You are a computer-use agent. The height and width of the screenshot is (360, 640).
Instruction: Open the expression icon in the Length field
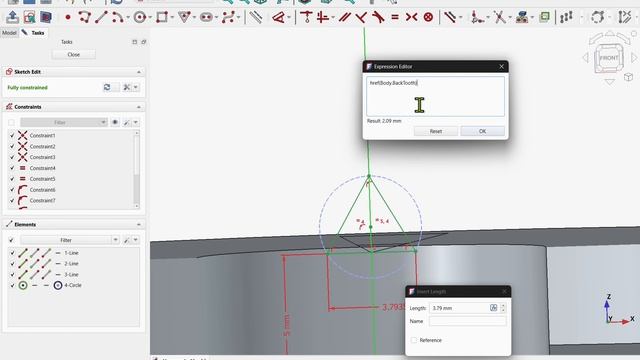493,308
